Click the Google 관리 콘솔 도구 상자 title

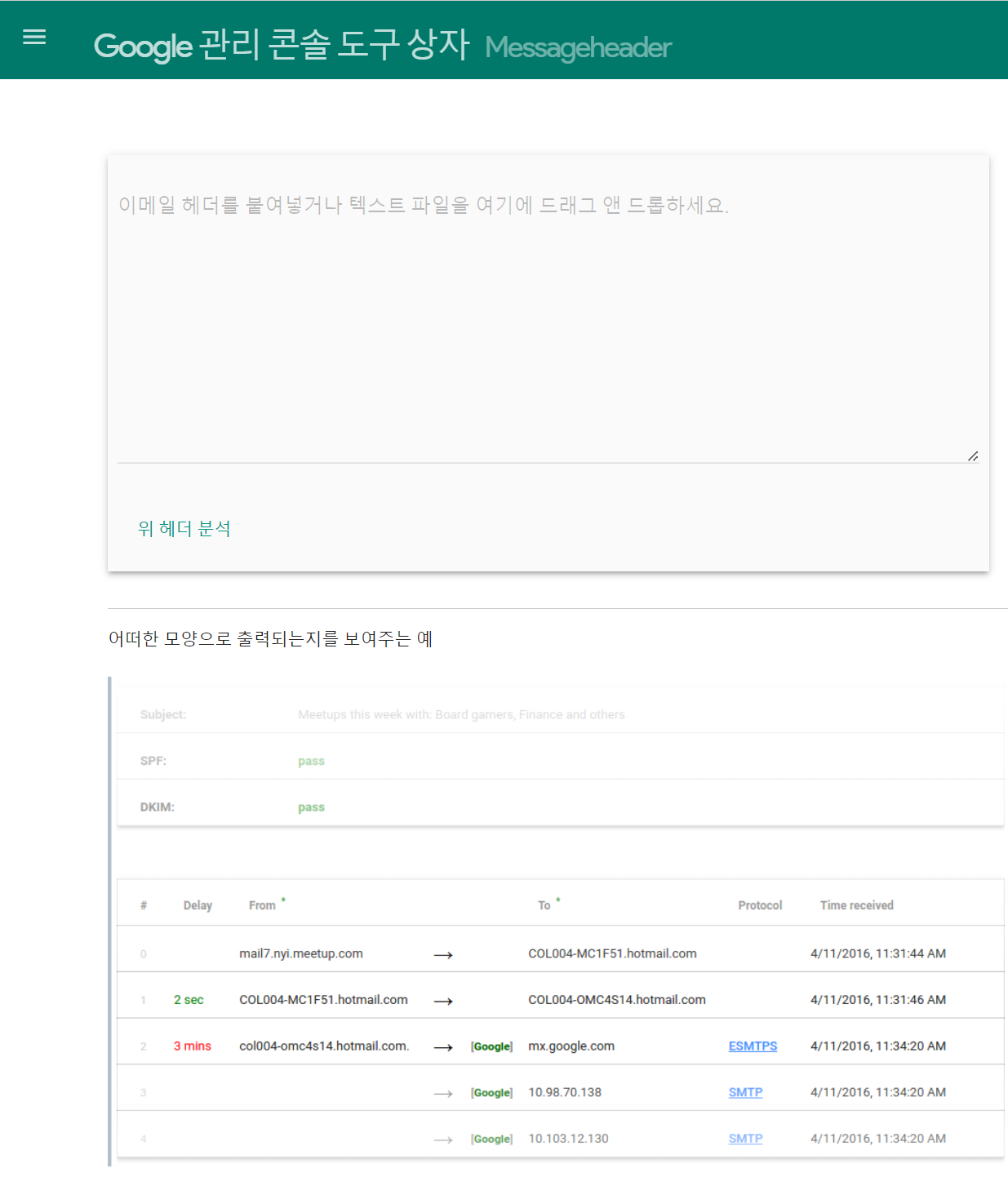282,45
